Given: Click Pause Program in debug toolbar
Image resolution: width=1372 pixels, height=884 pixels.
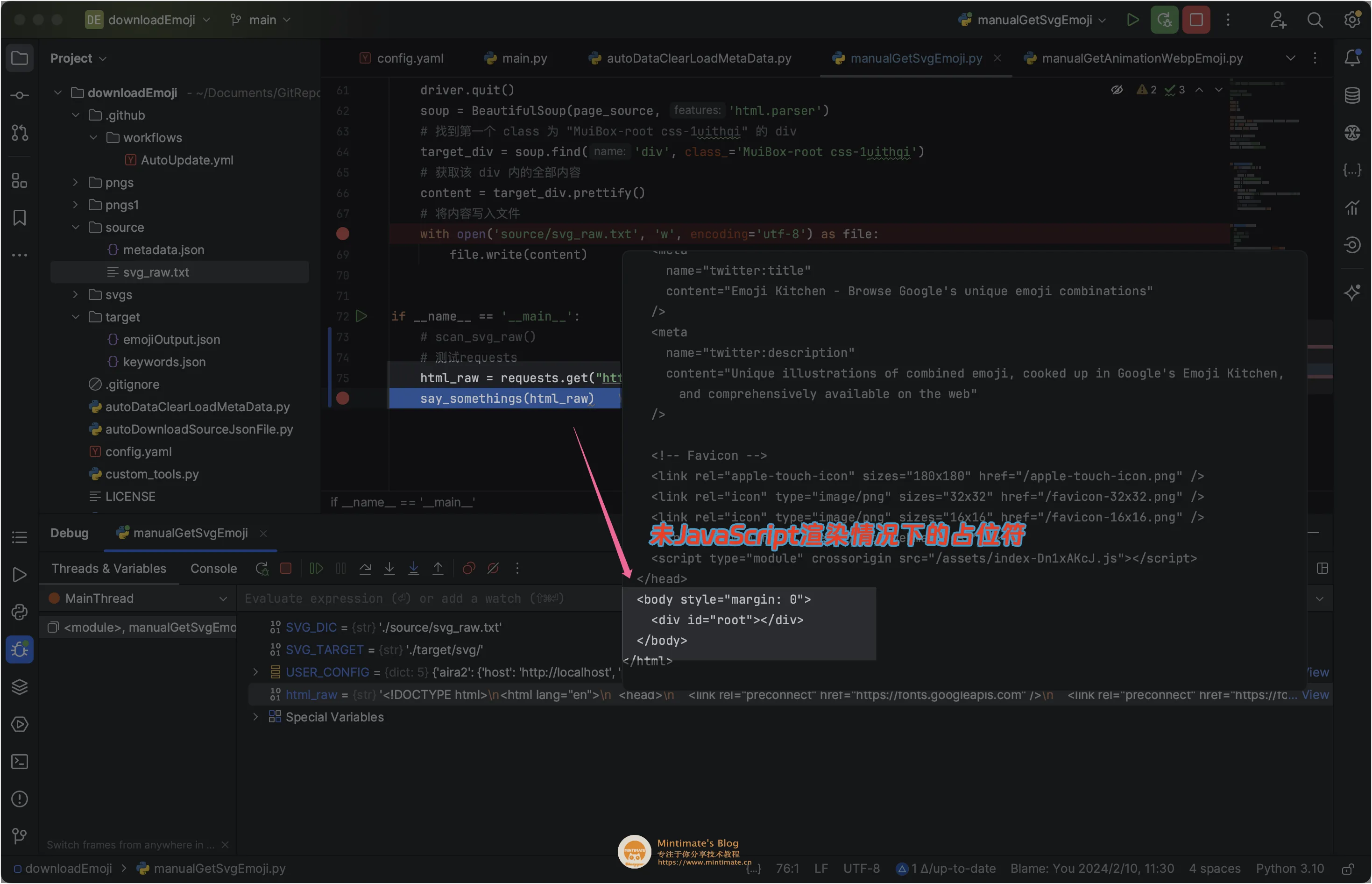Looking at the screenshot, I should 341,568.
